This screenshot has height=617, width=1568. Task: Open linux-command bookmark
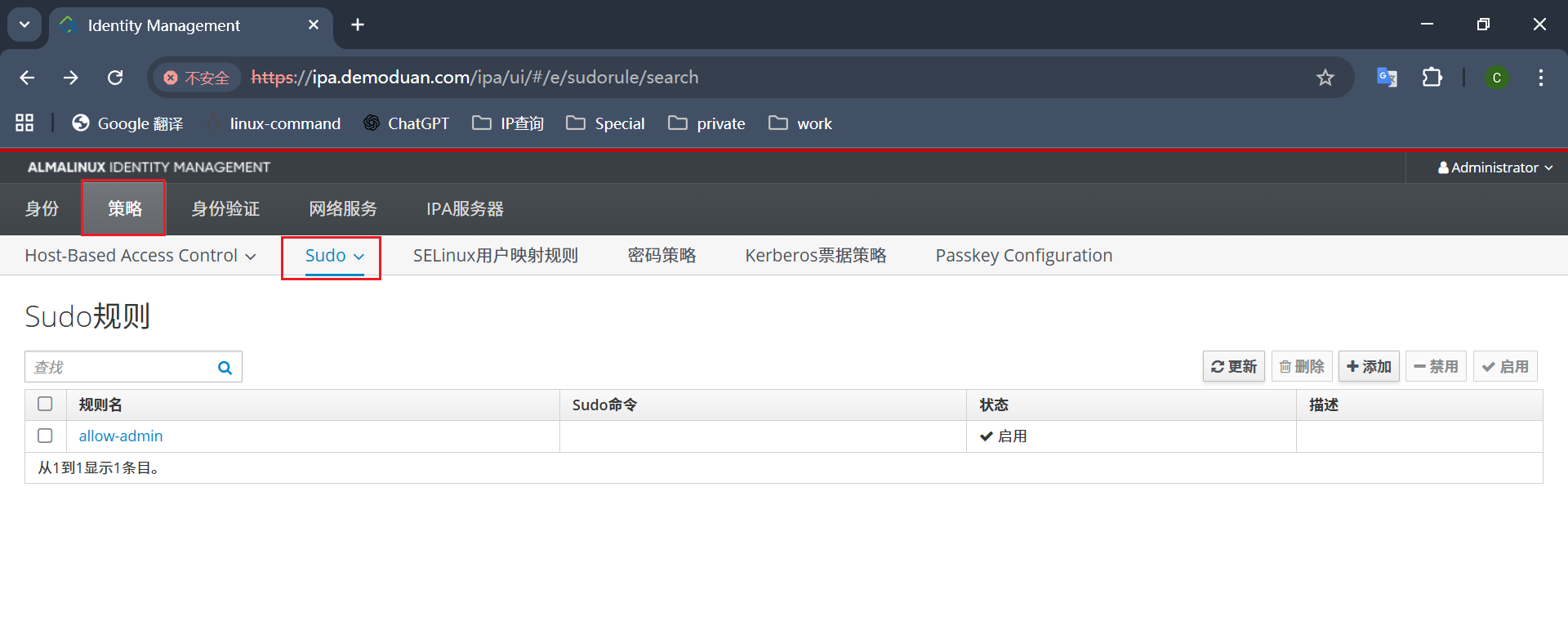(274, 123)
